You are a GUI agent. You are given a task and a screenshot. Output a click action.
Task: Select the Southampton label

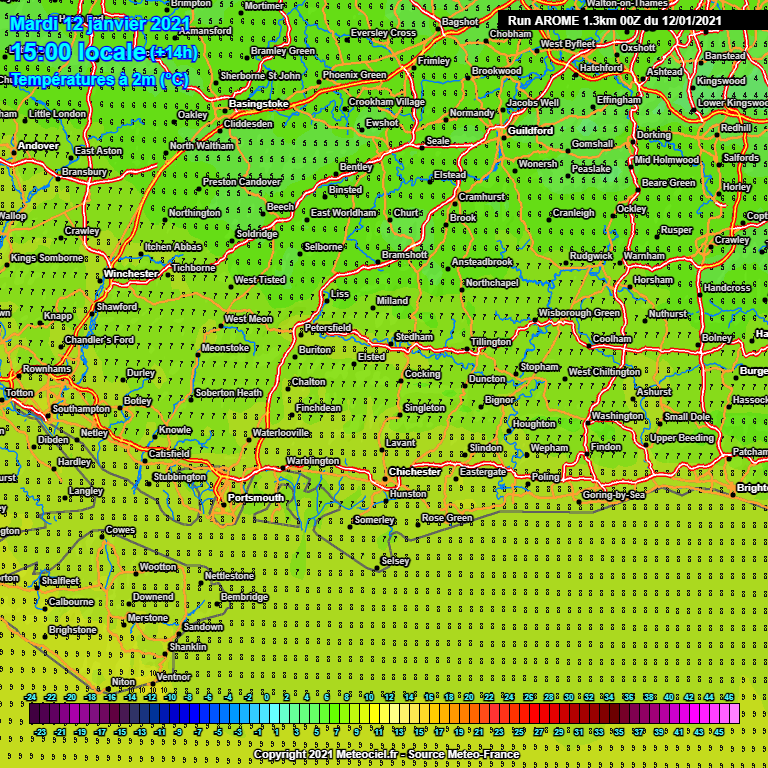tap(81, 408)
